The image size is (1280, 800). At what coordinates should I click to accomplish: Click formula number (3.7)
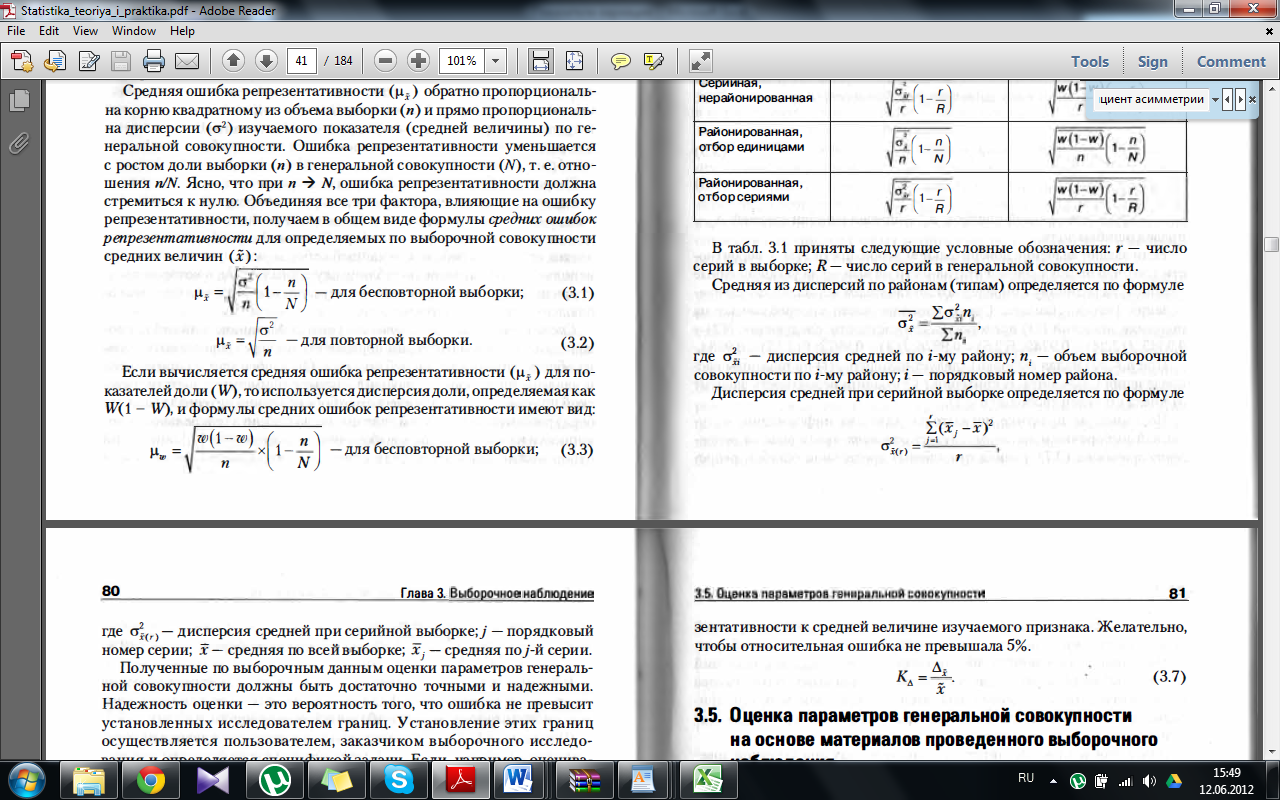1169,677
